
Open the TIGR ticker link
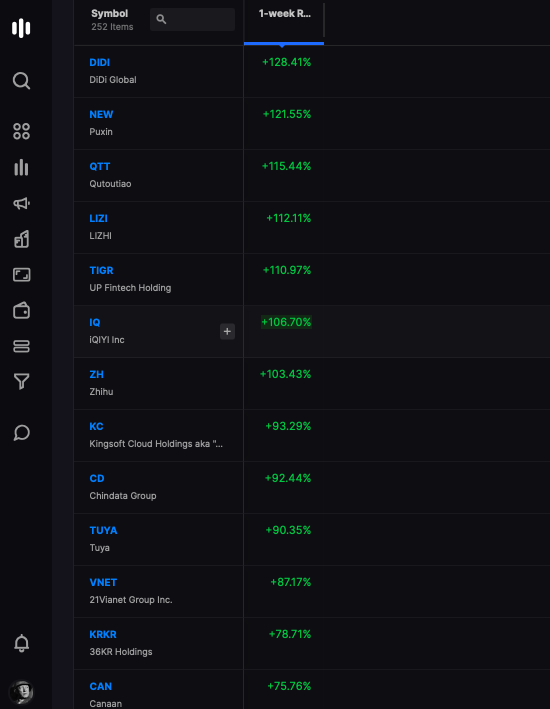coord(101,270)
